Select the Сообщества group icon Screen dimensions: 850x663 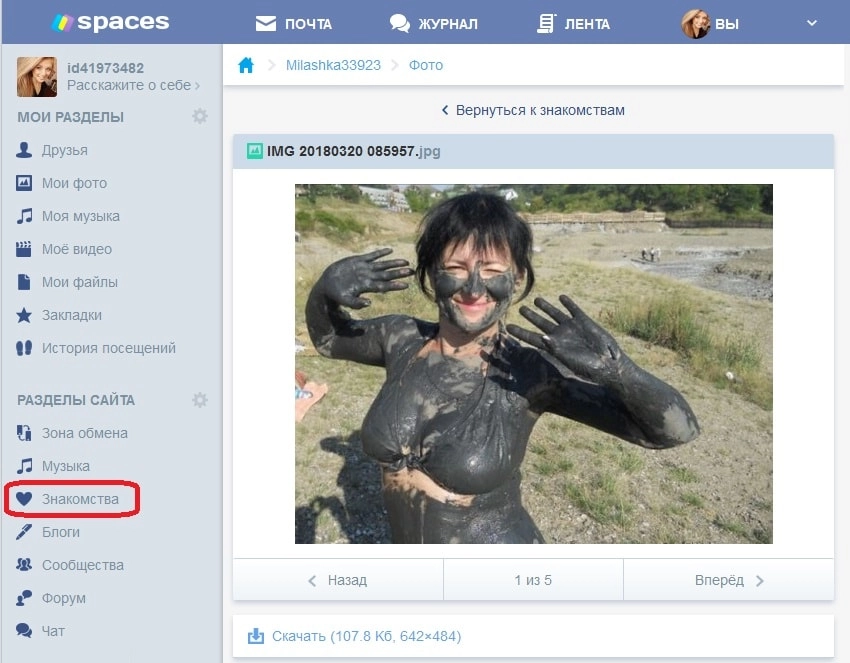pos(22,565)
